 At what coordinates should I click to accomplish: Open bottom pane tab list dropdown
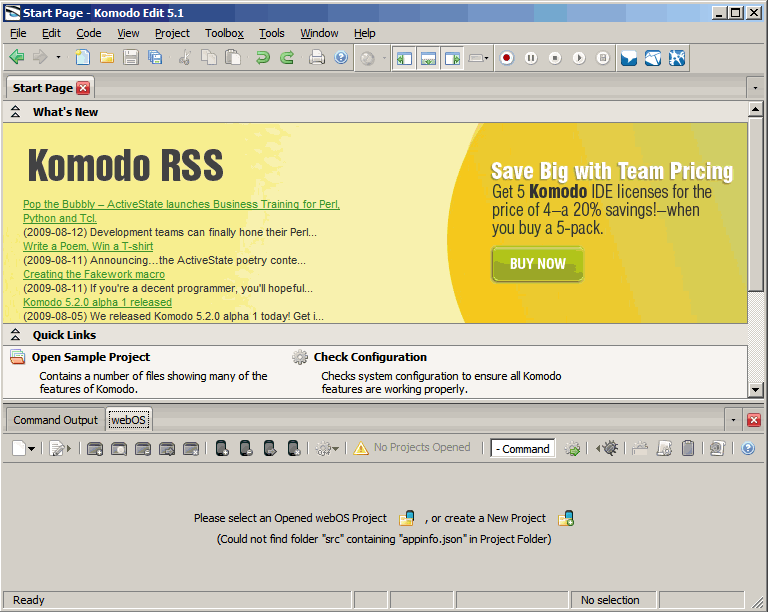pos(733,420)
